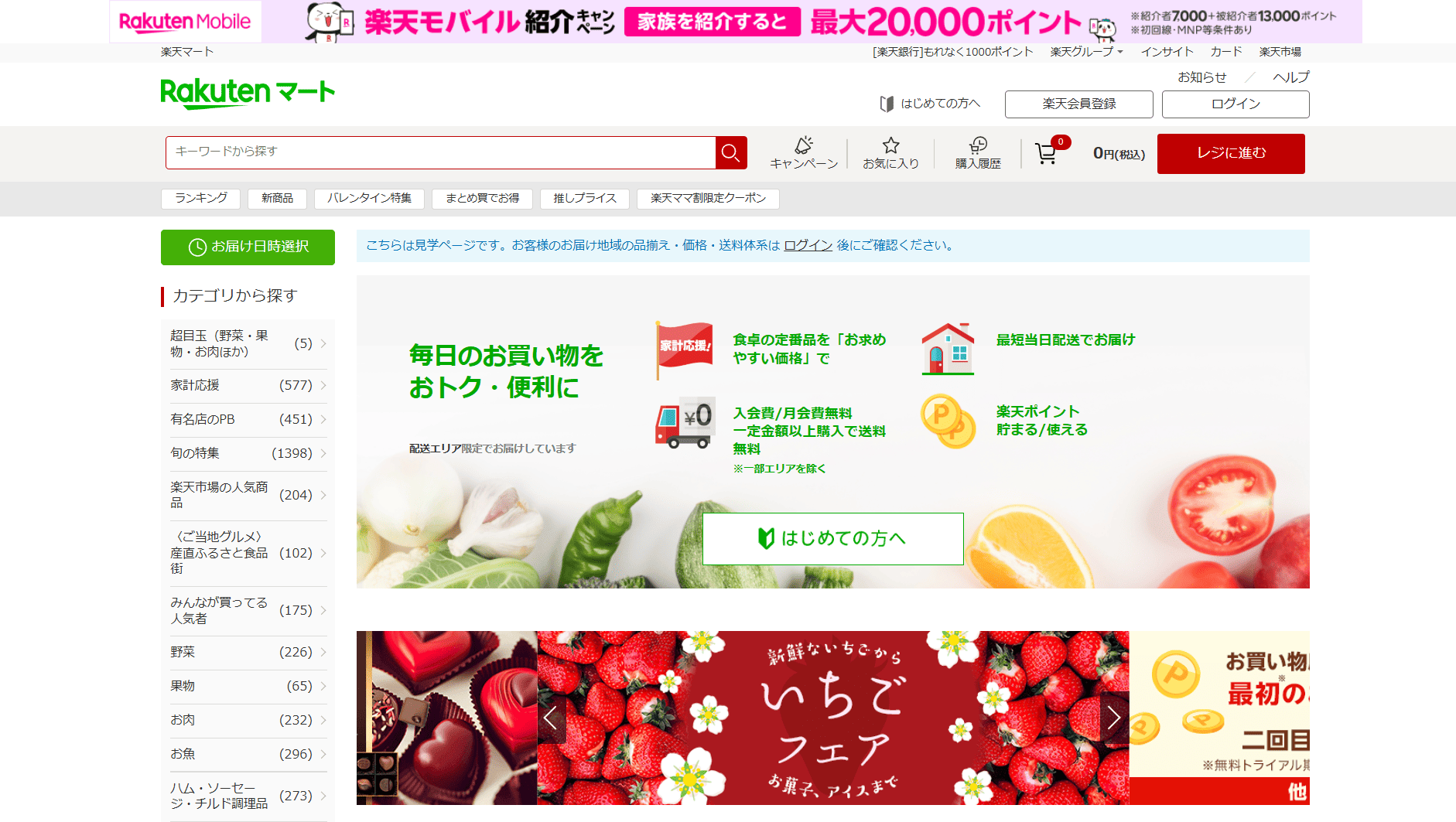Click the clock icon on お届け日時選択
Viewport: 1456px width, 822px height.
coord(197,247)
